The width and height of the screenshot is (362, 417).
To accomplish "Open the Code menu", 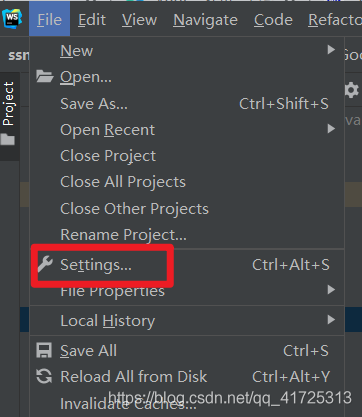I will [x=273, y=20].
